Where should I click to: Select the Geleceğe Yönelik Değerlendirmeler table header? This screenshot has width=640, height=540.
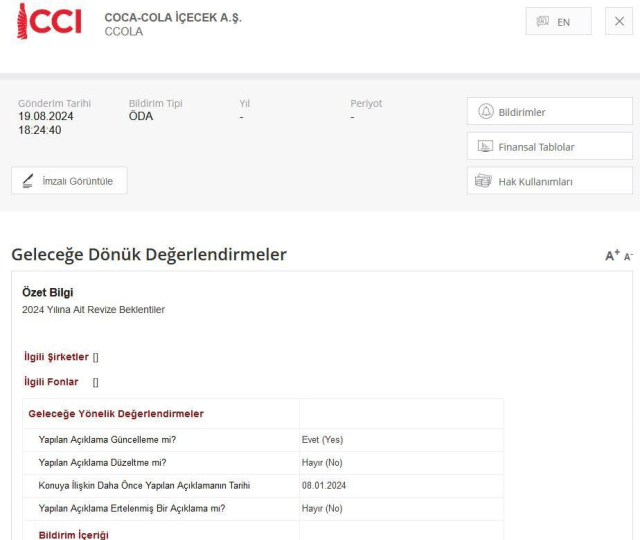click(x=116, y=414)
